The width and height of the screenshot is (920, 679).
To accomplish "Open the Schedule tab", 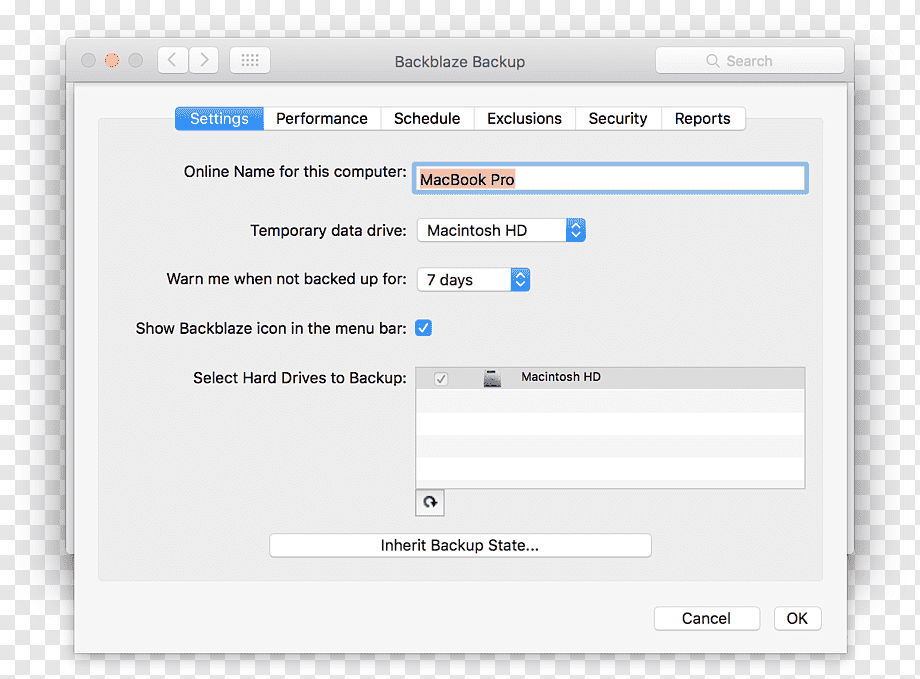I will [x=427, y=119].
